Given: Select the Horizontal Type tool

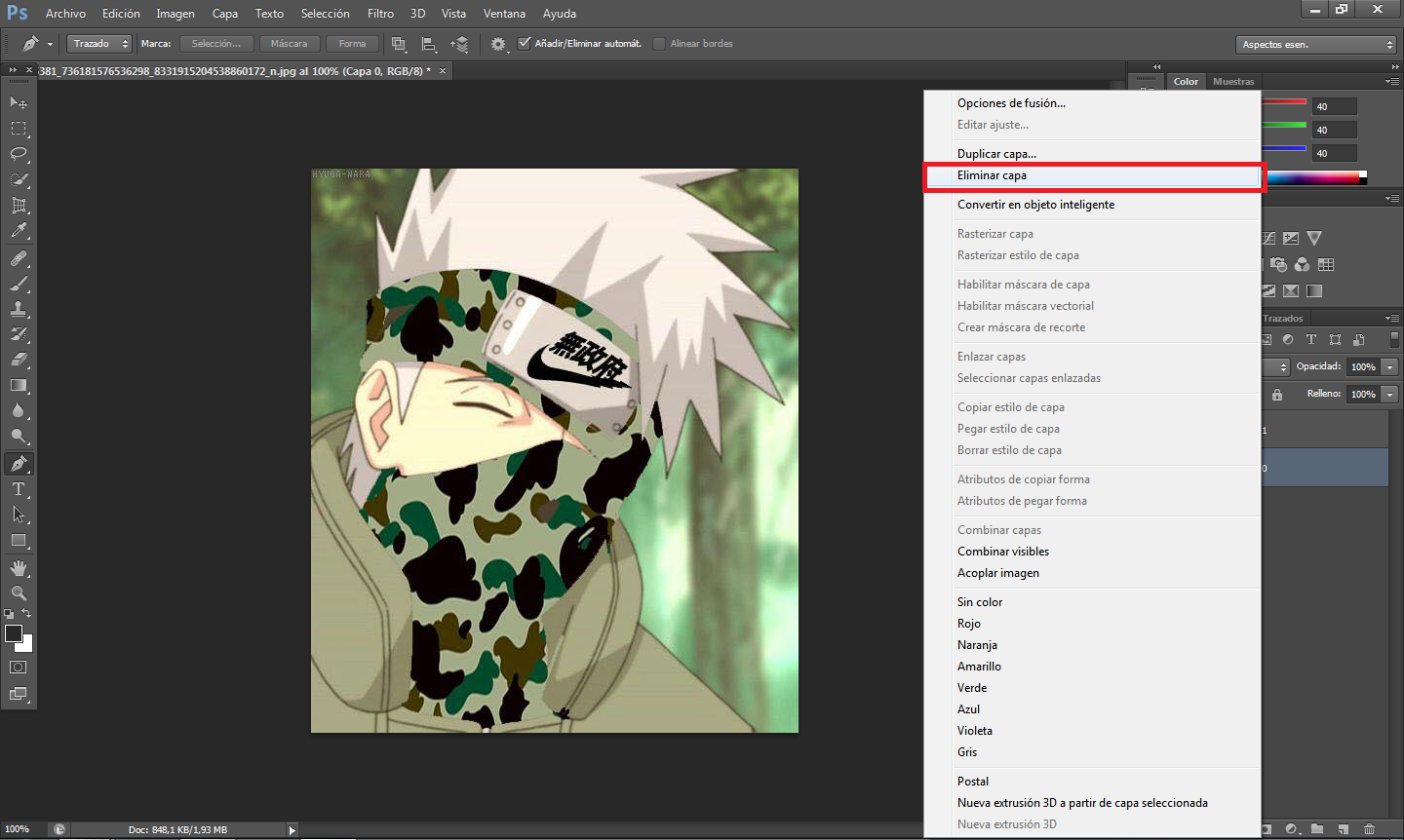Looking at the screenshot, I should coord(19,489).
